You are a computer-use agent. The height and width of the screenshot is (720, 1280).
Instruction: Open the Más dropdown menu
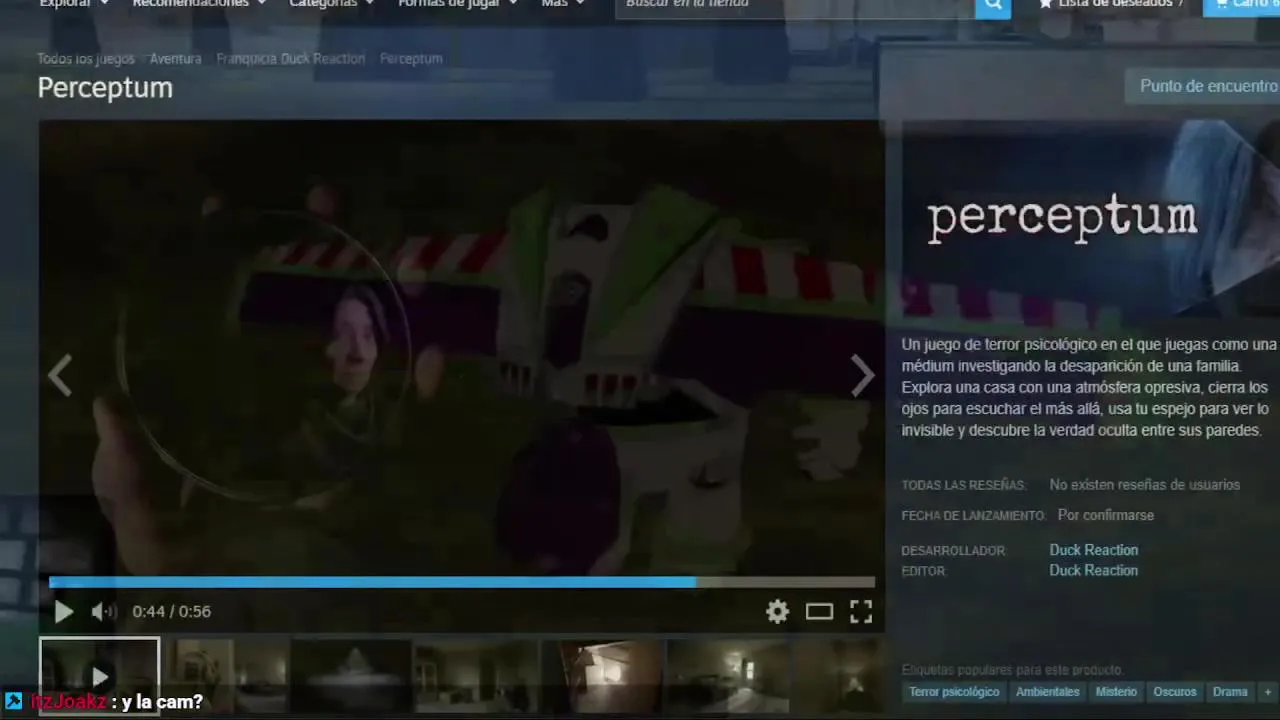(x=563, y=4)
